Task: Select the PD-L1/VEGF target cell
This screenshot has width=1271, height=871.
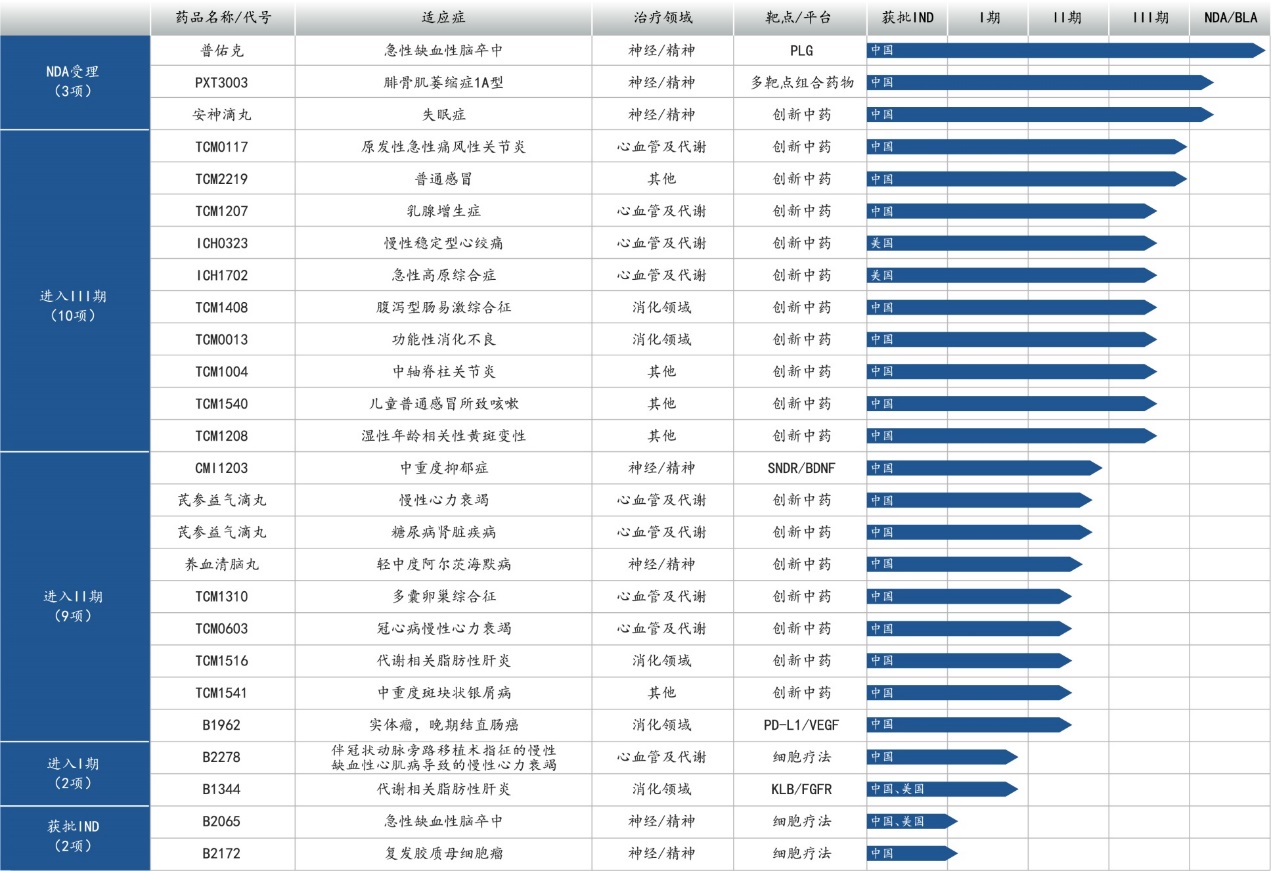Action: click(x=801, y=725)
